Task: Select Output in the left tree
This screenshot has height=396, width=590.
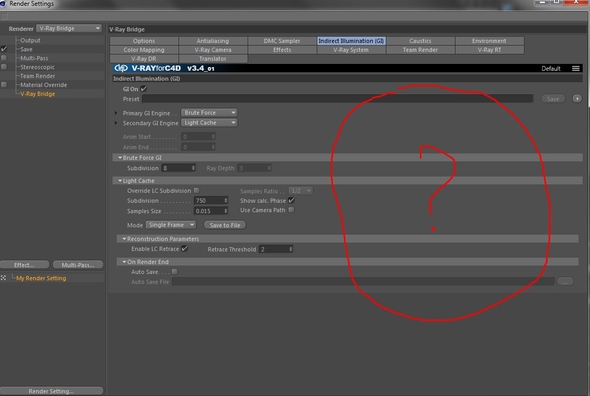Action: coord(30,40)
